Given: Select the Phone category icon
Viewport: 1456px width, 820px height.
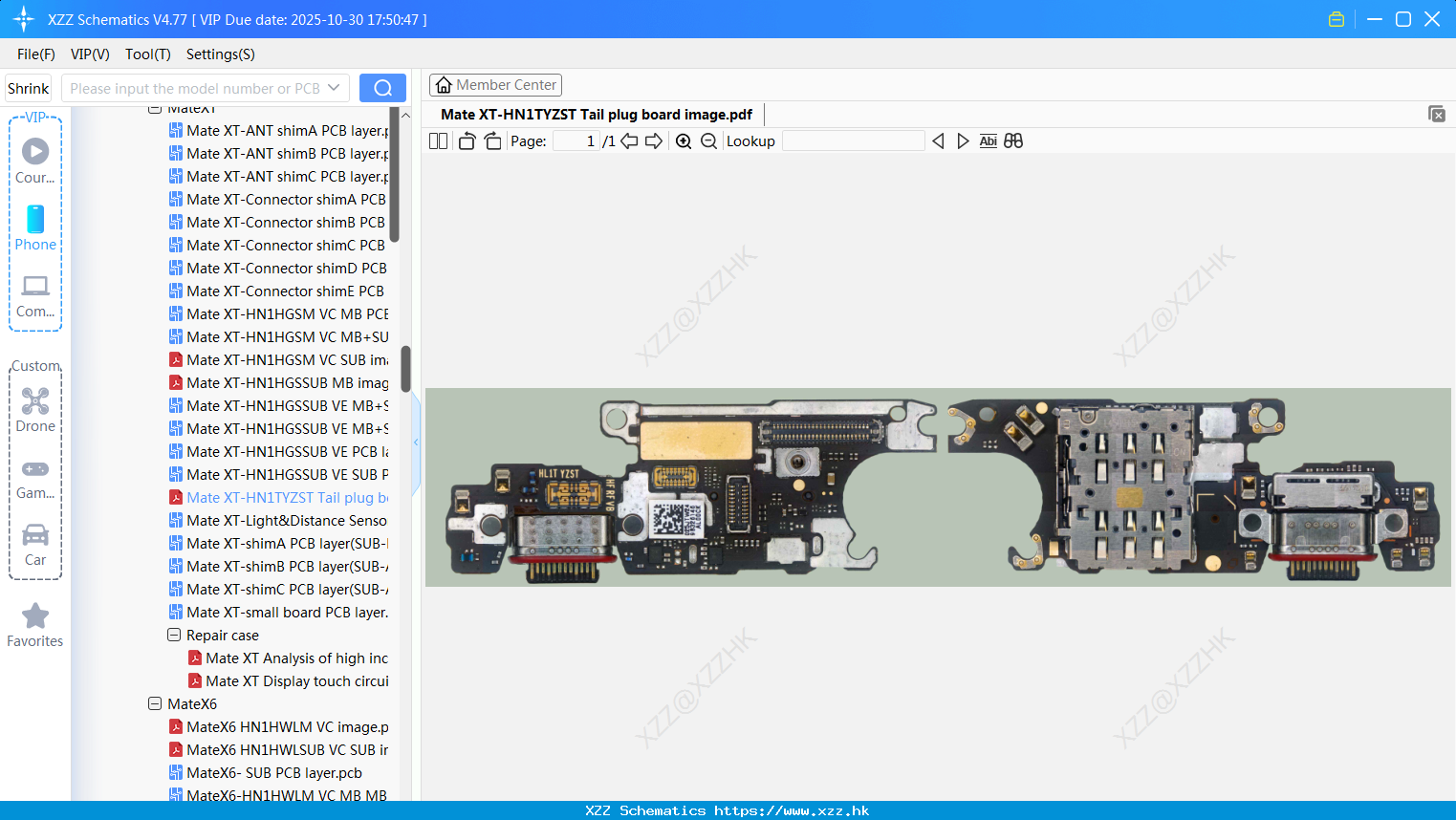Looking at the screenshot, I should pyautogui.click(x=35, y=219).
